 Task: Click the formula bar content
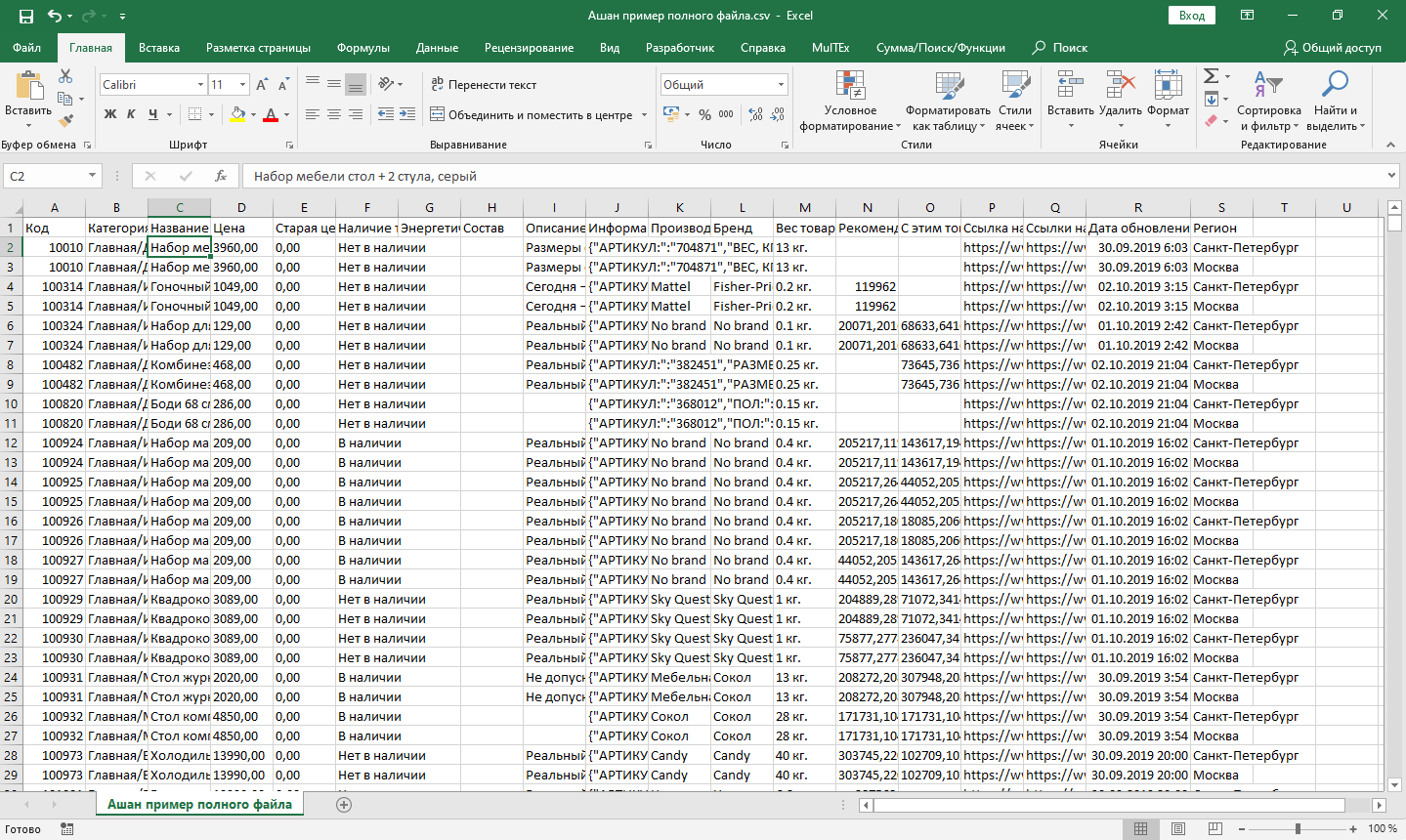pyautogui.click(x=811, y=176)
